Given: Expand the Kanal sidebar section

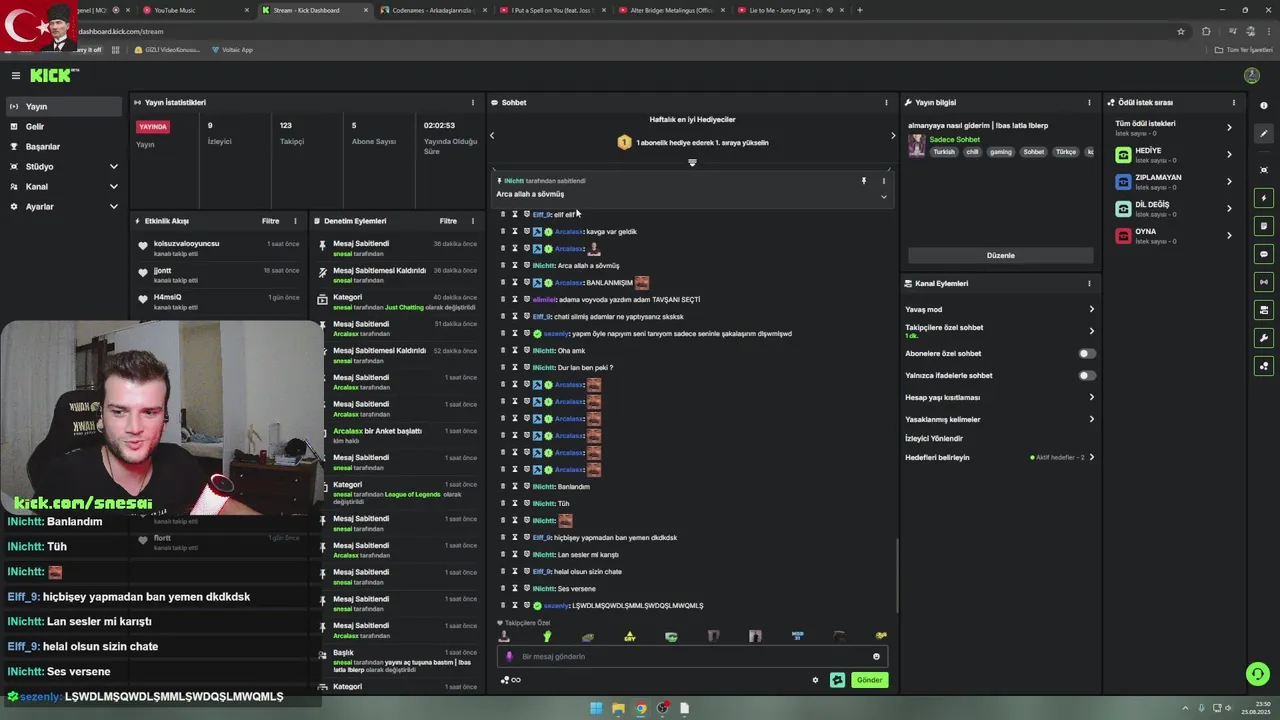Looking at the screenshot, I should coord(64,186).
